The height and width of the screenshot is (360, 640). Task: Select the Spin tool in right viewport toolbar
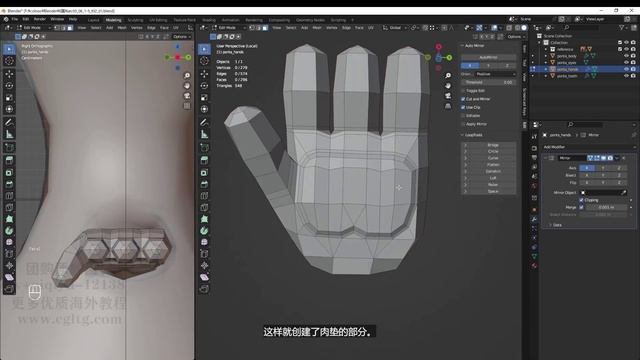(x=204, y=231)
